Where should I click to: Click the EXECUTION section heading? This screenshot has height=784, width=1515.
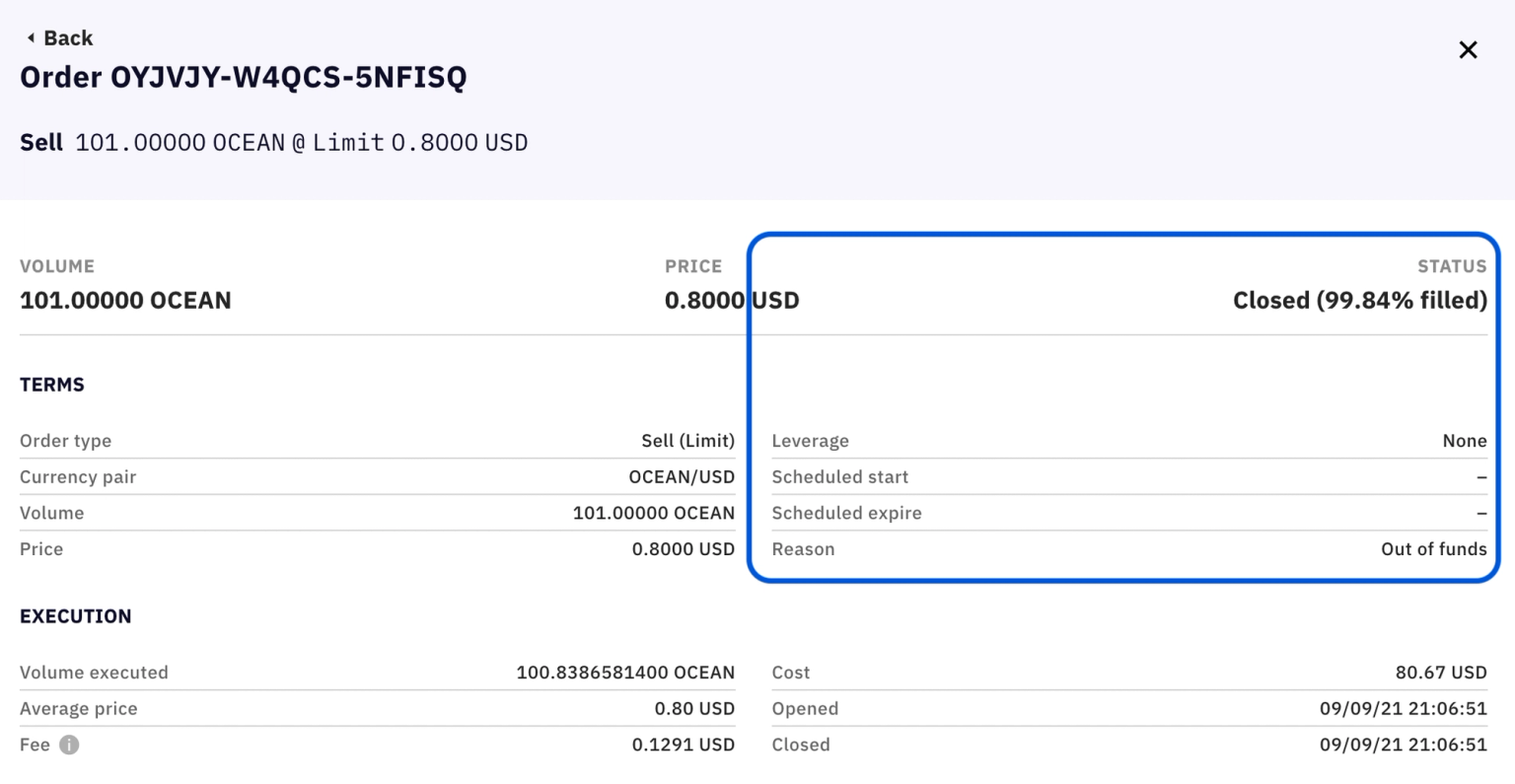(x=76, y=616)
